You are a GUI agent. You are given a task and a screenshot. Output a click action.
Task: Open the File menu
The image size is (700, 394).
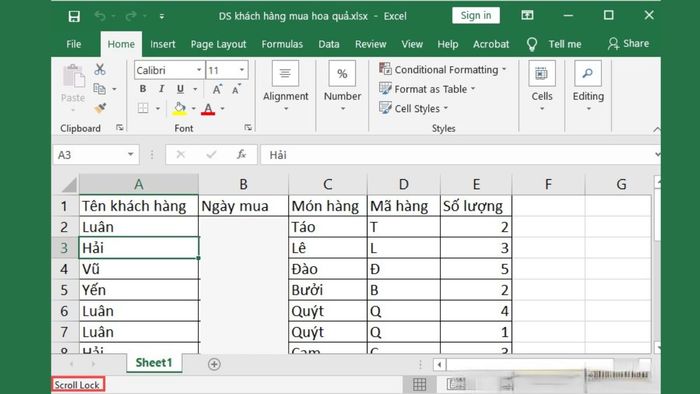[x=74, y=44]
